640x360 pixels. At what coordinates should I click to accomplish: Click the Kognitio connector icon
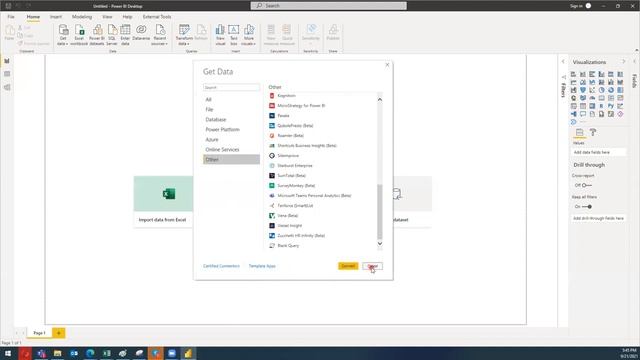pos(272,96)
